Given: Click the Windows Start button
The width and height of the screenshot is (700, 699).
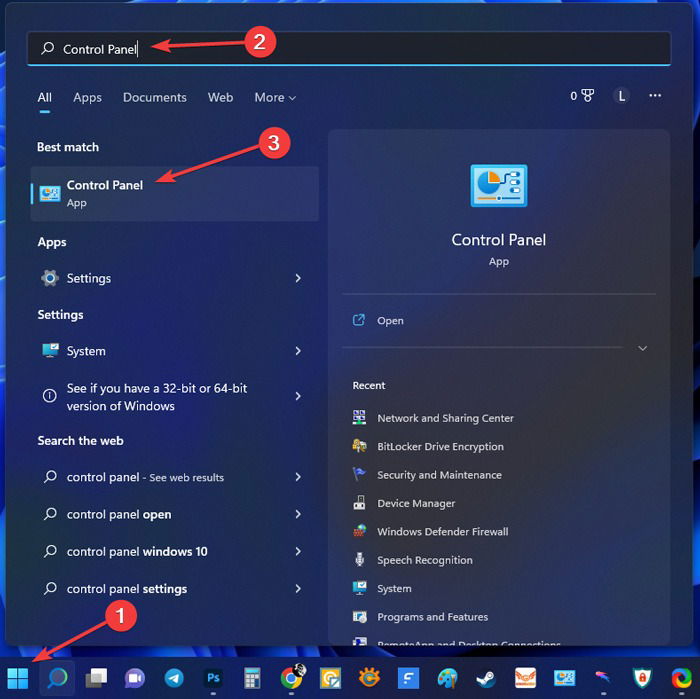Looking at the screenshot, I should pyautogui.click(x=18, y=678).
